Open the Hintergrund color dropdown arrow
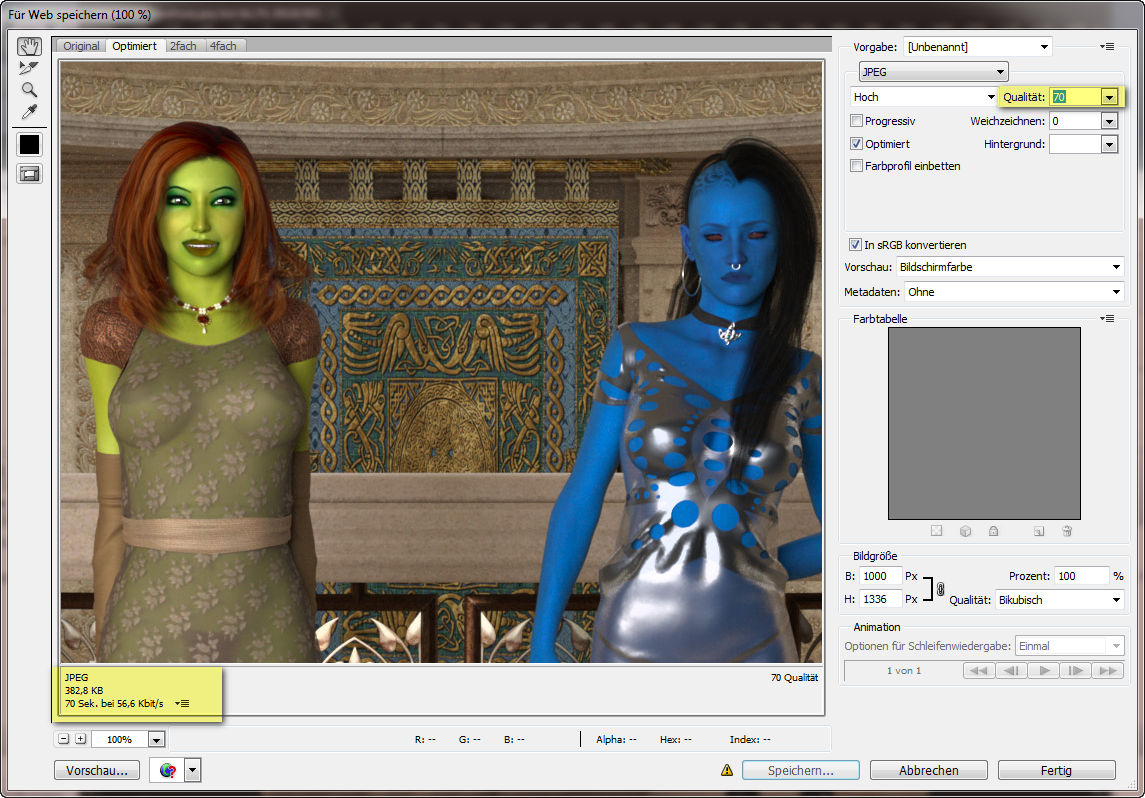The image size is (1145, 798). tap(1109, 145)
